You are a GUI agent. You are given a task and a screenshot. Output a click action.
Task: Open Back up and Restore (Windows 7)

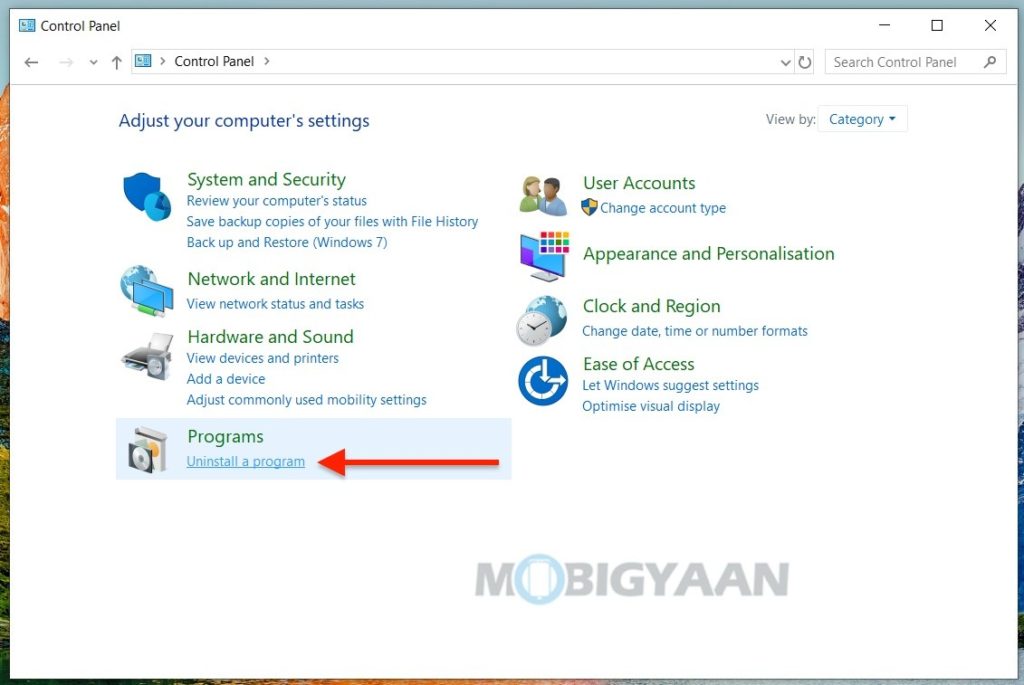pos(286,242)
